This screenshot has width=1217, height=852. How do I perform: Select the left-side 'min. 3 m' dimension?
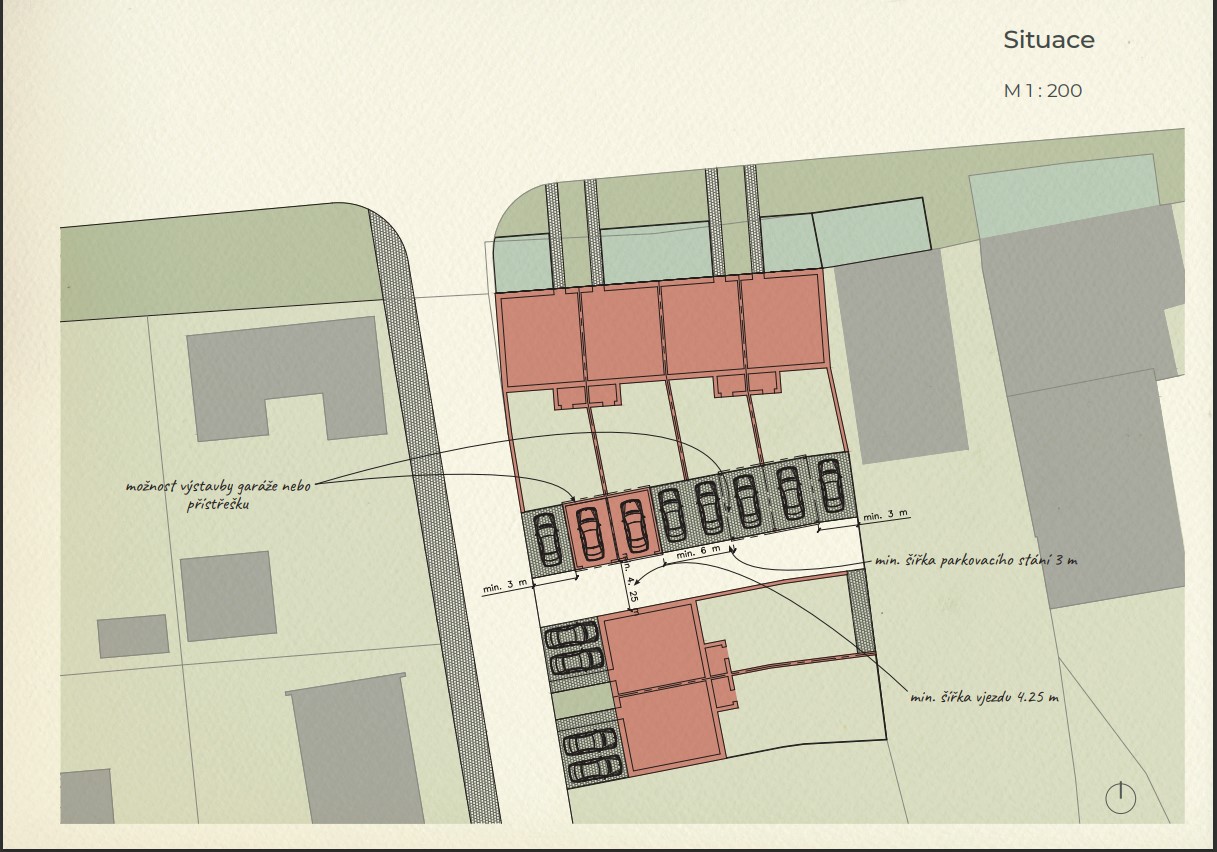point(505,587)
